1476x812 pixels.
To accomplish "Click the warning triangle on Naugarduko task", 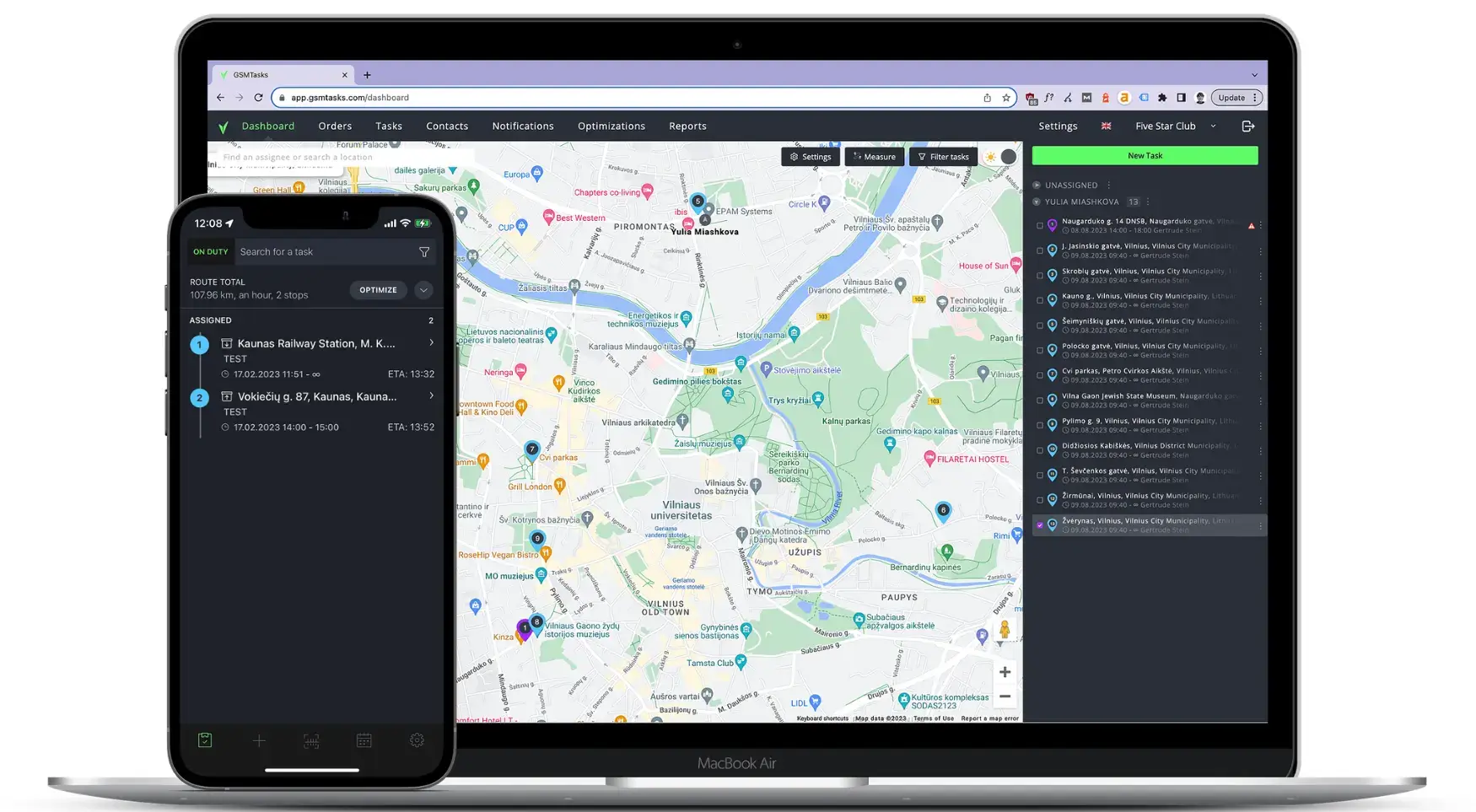I will tap(1251, 226).
